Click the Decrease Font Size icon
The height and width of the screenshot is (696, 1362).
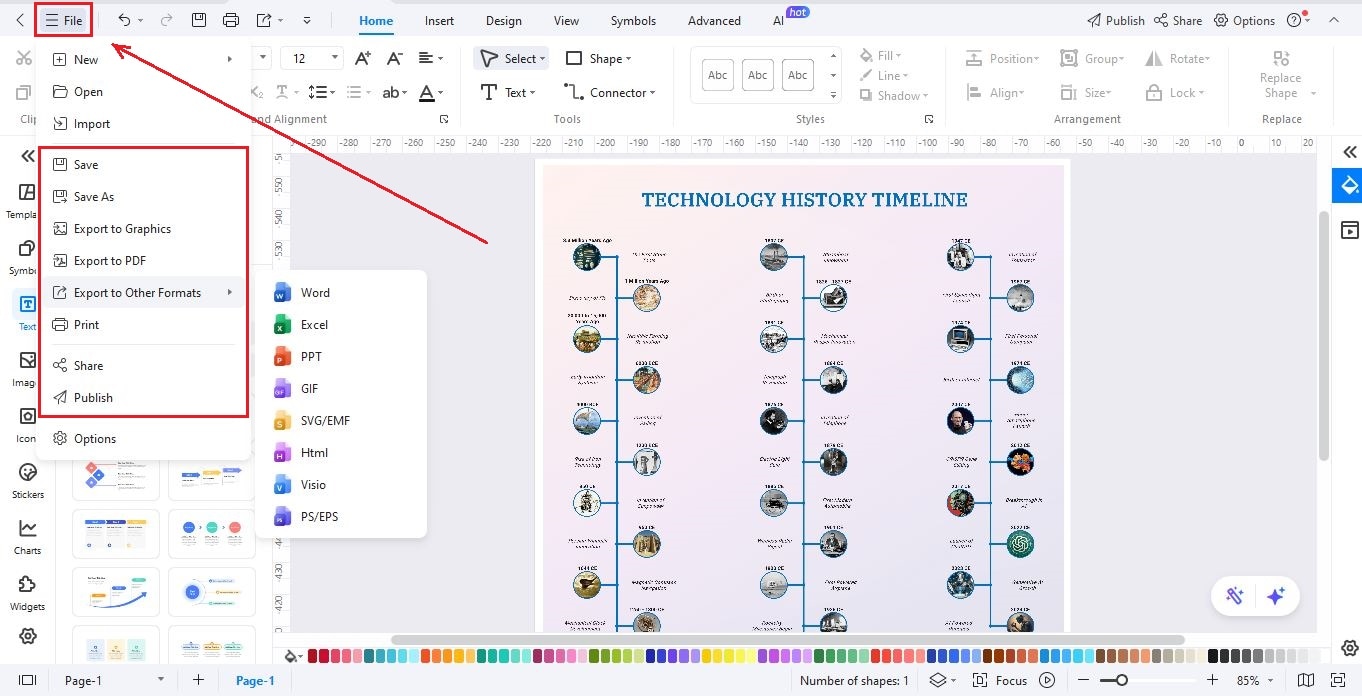click(395, 58)
